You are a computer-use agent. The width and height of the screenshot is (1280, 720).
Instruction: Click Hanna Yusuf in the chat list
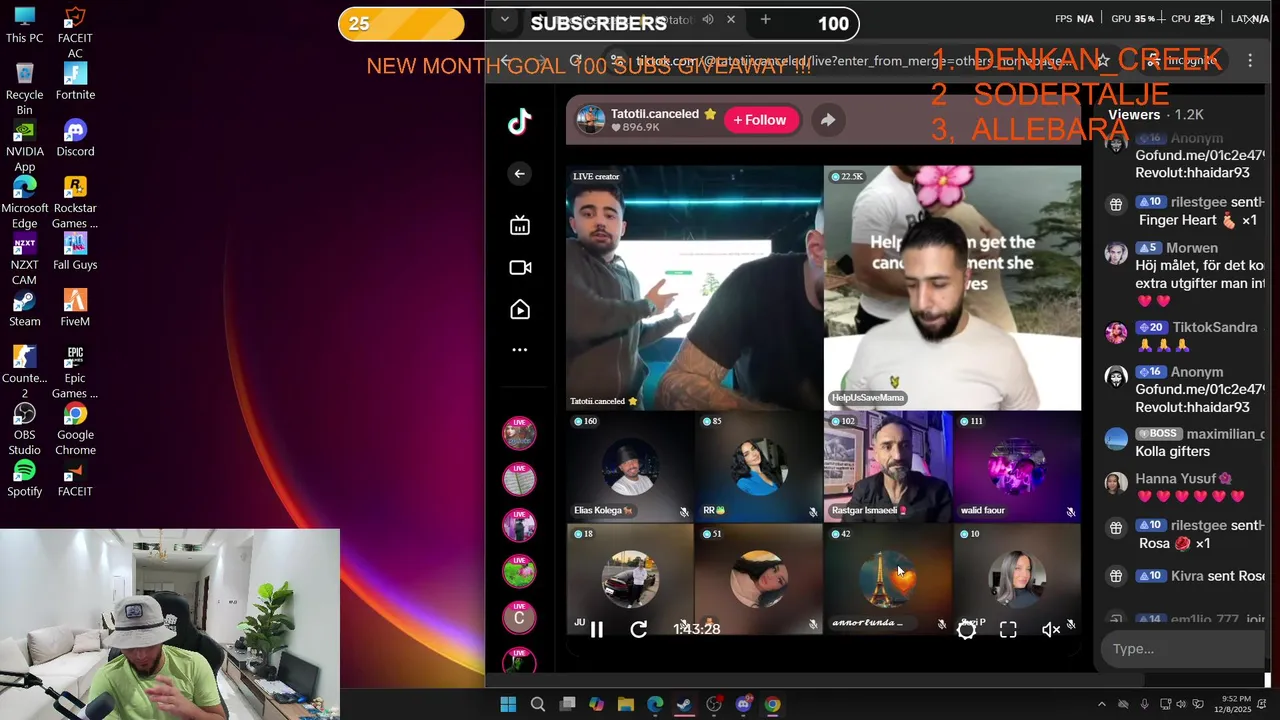pyautogui.click(x=1175, y=479)
